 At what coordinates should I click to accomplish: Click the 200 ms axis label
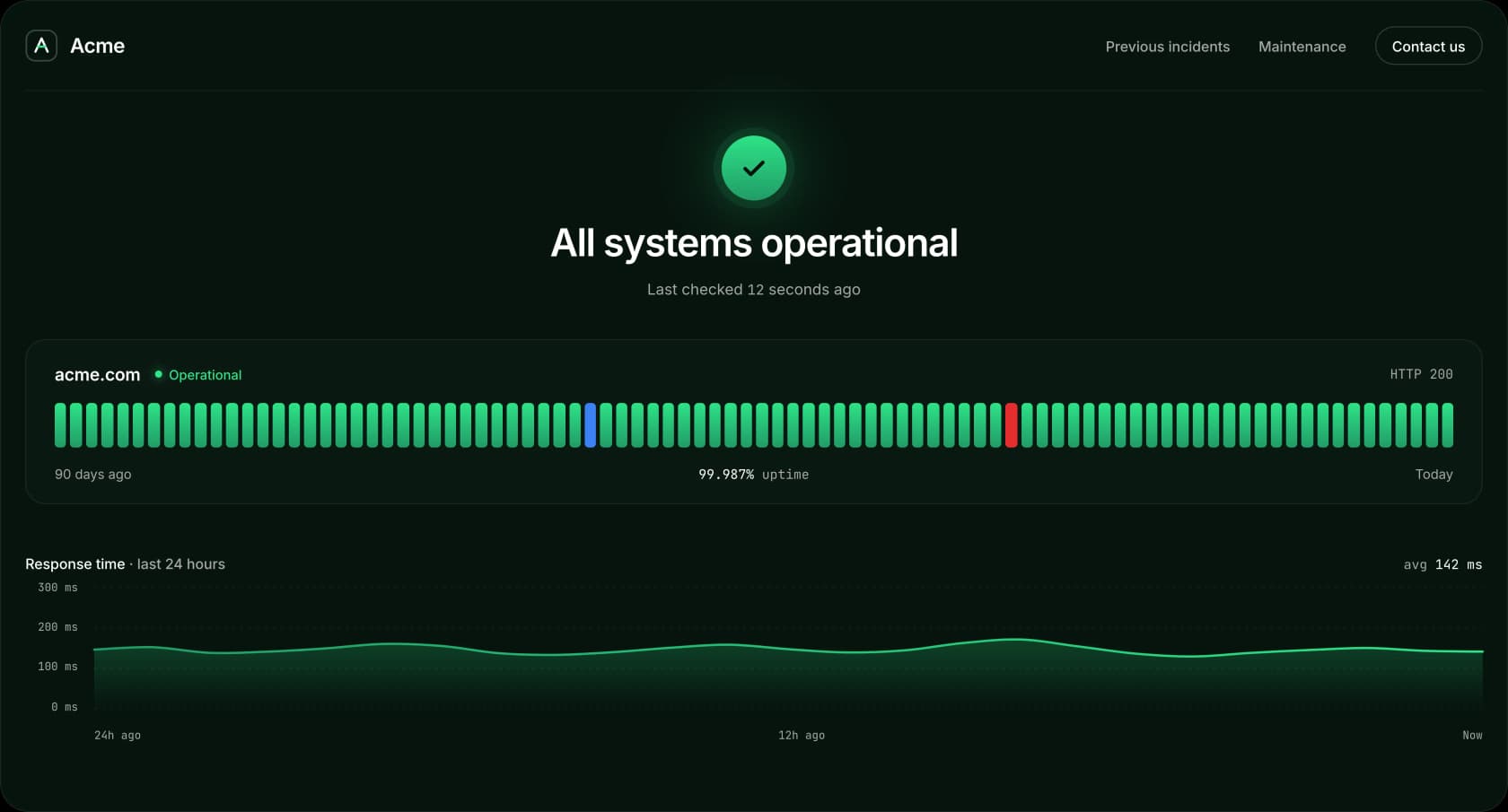click(x=57, y=626)
